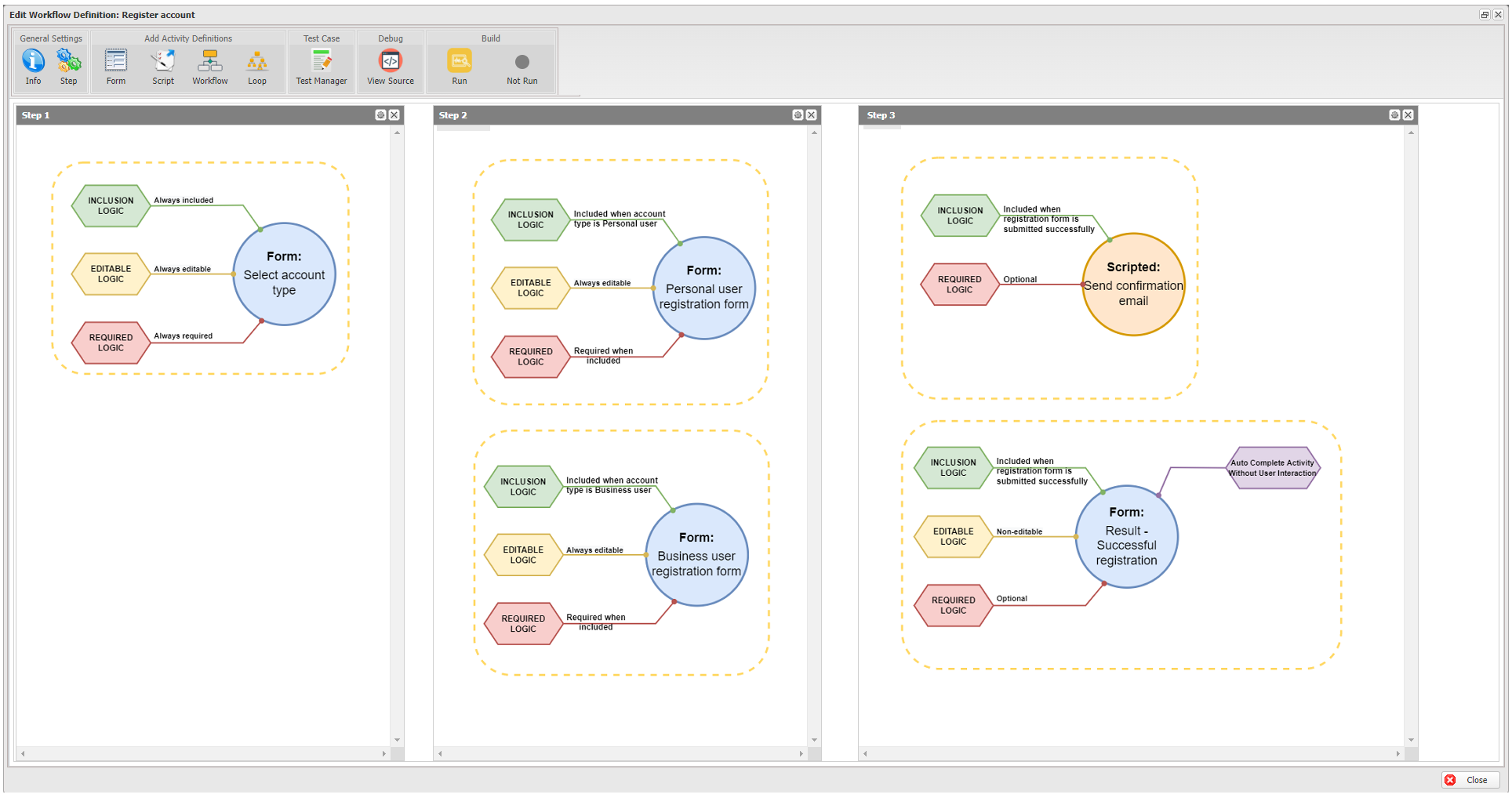The height and width of the screenshot is (798, 1512).
Task: Click Result form Inclusion Logic hexagon
Action: (x=953, y=469)
